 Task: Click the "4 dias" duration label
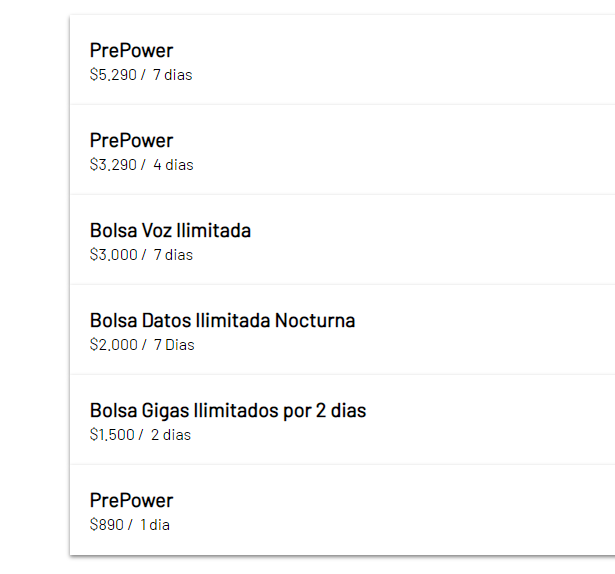tap(173, 165)
